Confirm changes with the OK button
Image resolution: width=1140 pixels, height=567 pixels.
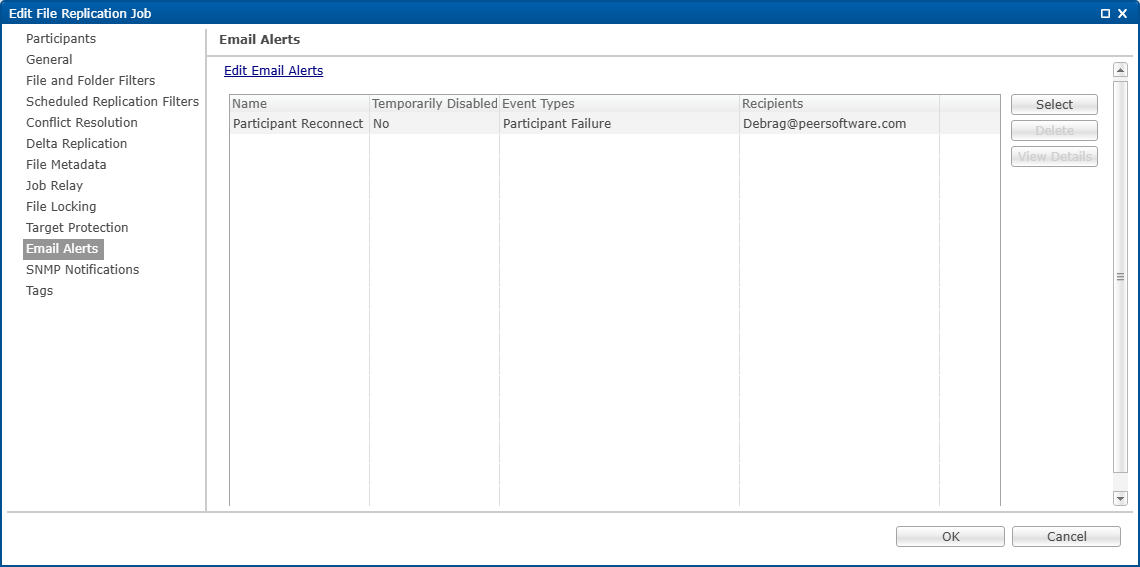pos(950,537)
